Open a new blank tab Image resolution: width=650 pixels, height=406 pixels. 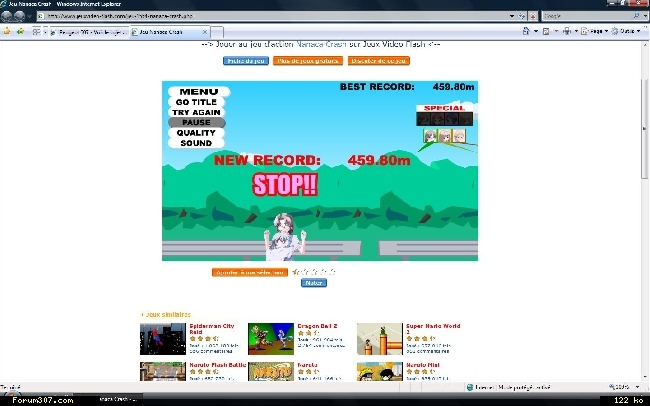[217, 32]
